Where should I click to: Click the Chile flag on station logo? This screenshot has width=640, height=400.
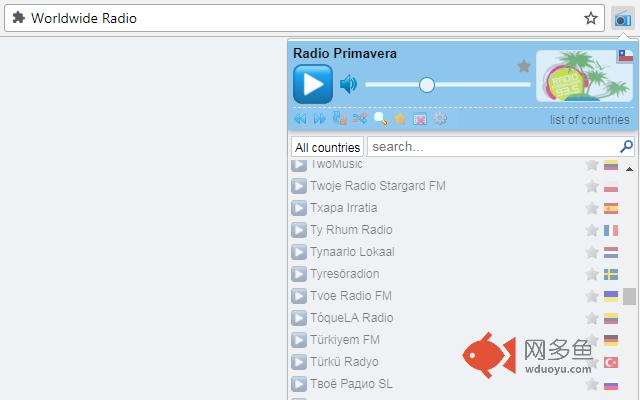tap(625, 56)
